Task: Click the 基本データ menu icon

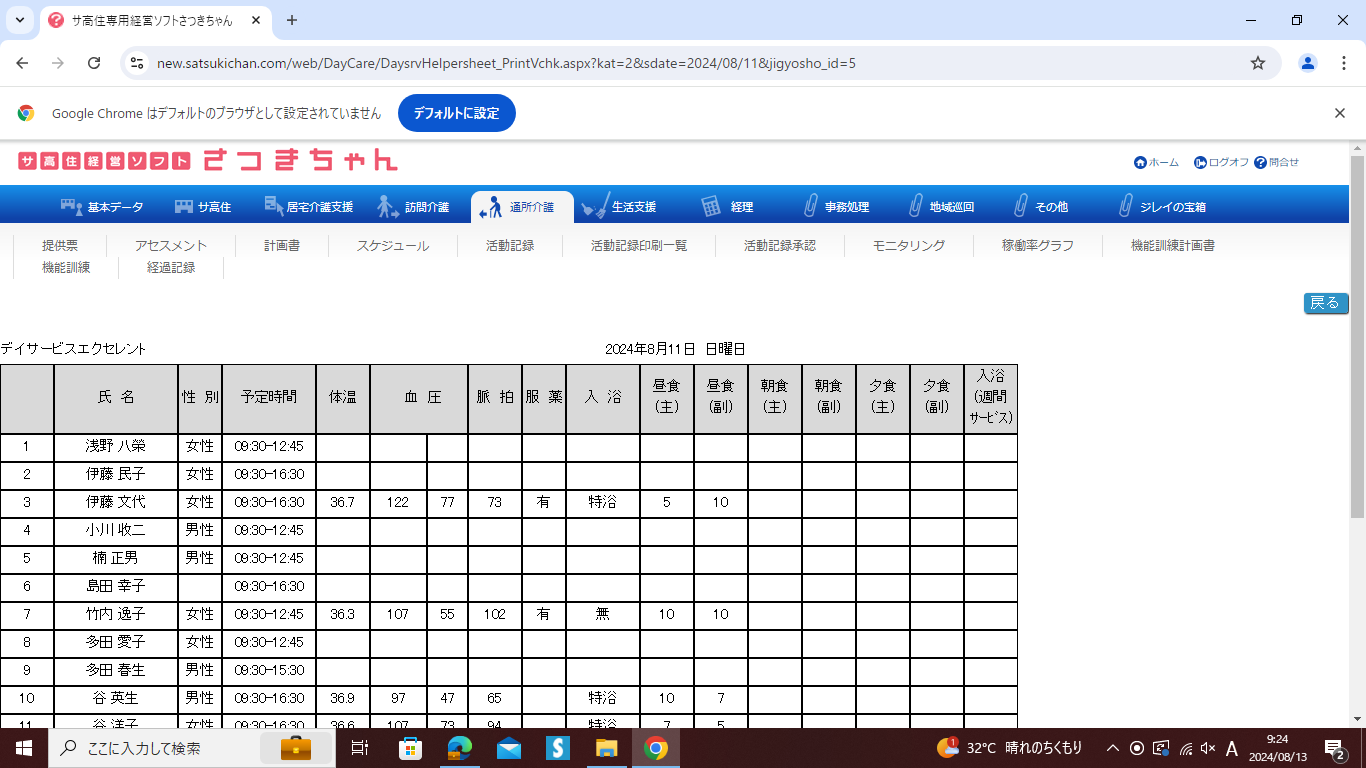Action: 72,206
